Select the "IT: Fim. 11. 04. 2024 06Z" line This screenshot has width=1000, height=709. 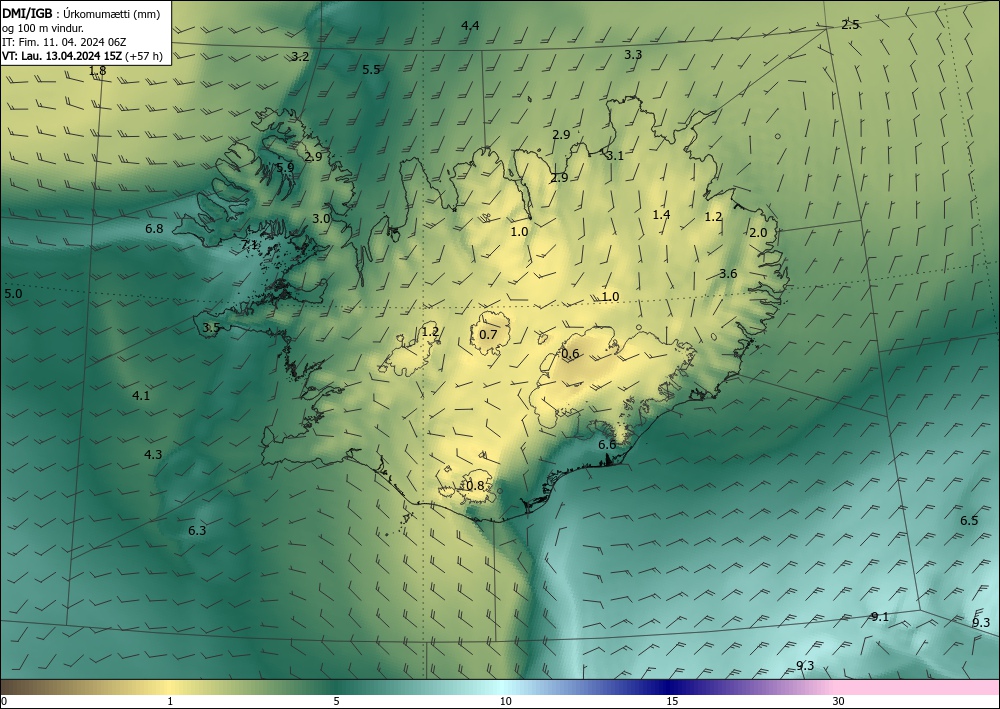[64, 42]
